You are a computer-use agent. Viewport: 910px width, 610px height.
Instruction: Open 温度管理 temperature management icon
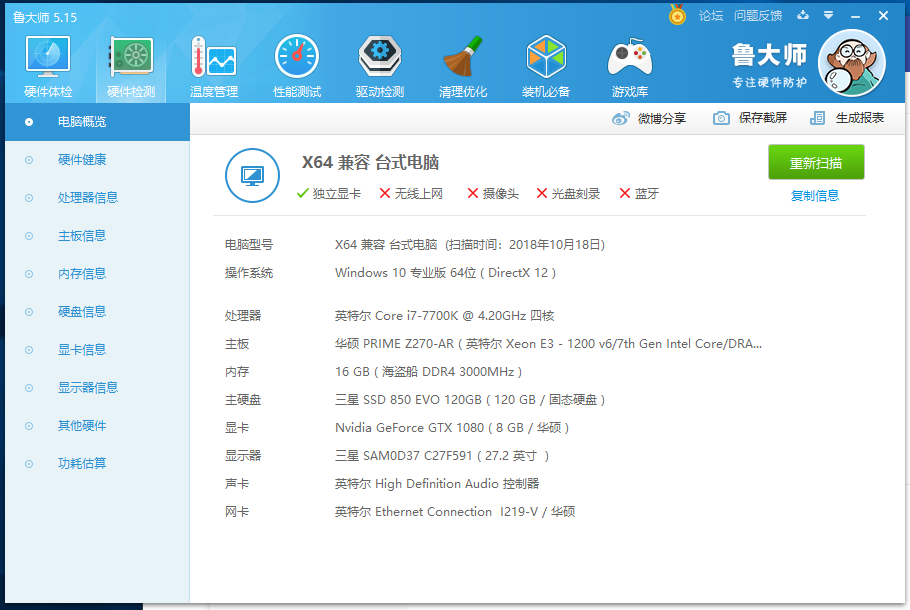[214, 66]
